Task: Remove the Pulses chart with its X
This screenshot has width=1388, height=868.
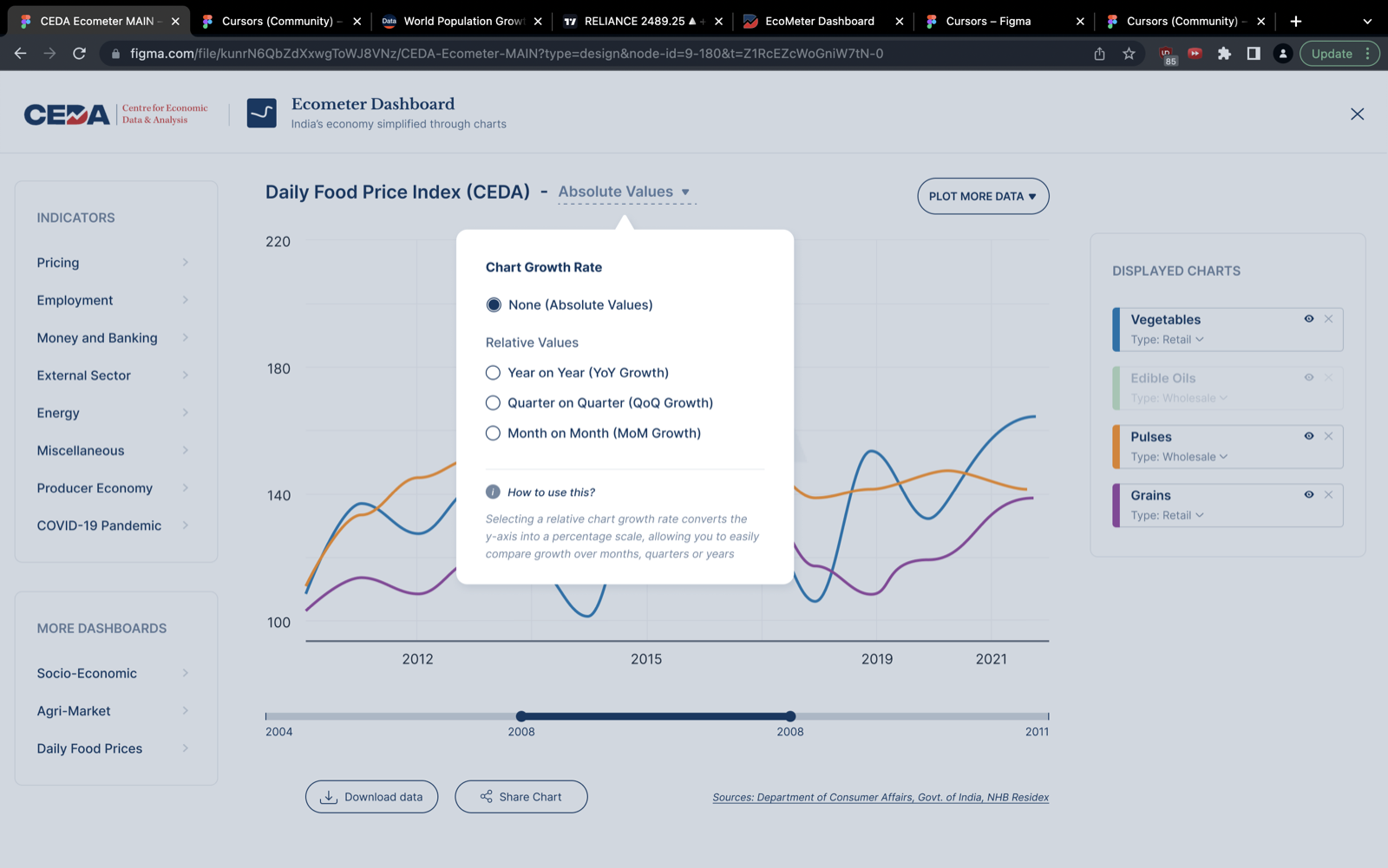Action: (1328, 436)
